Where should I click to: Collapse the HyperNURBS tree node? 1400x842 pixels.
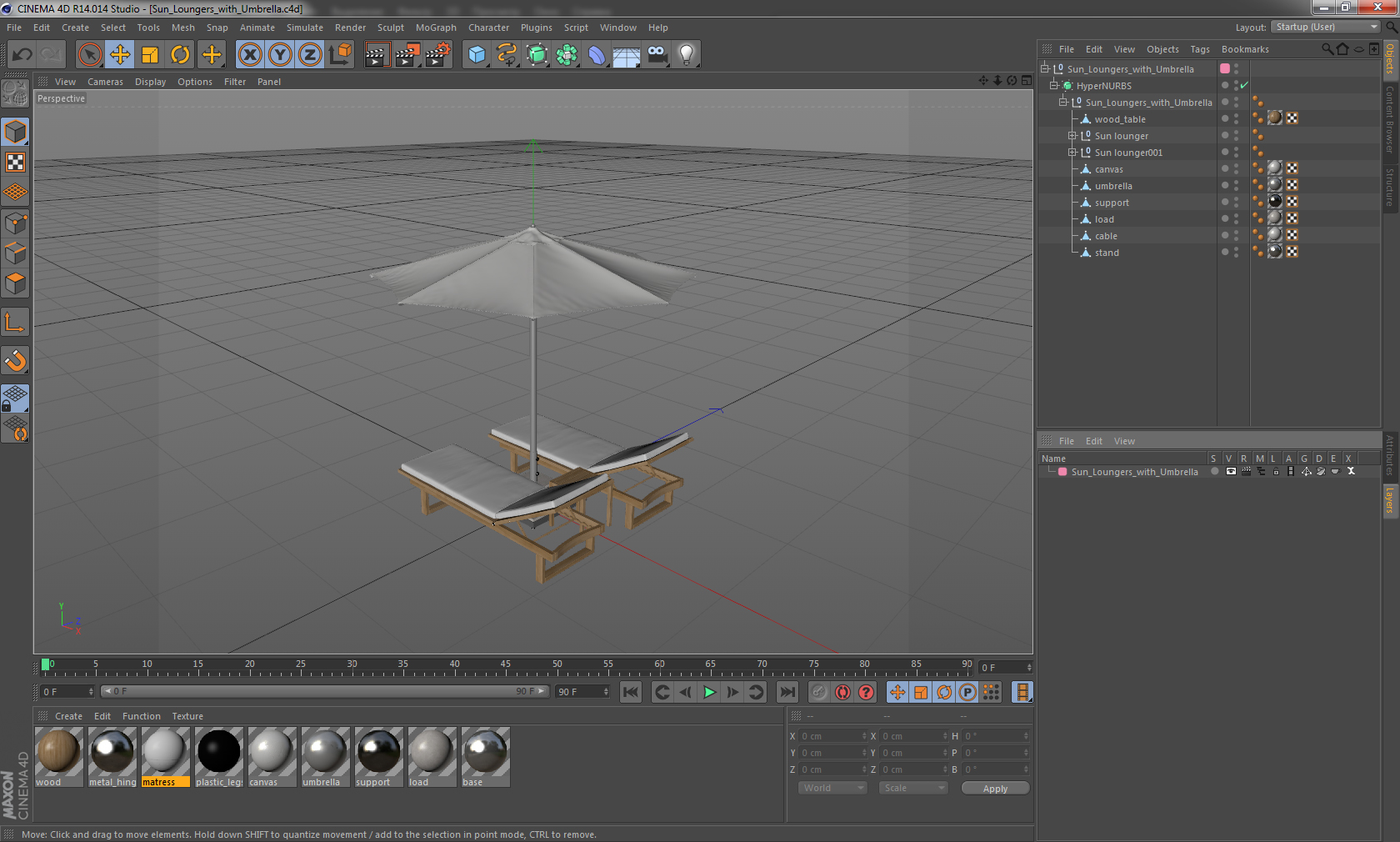1054,86
